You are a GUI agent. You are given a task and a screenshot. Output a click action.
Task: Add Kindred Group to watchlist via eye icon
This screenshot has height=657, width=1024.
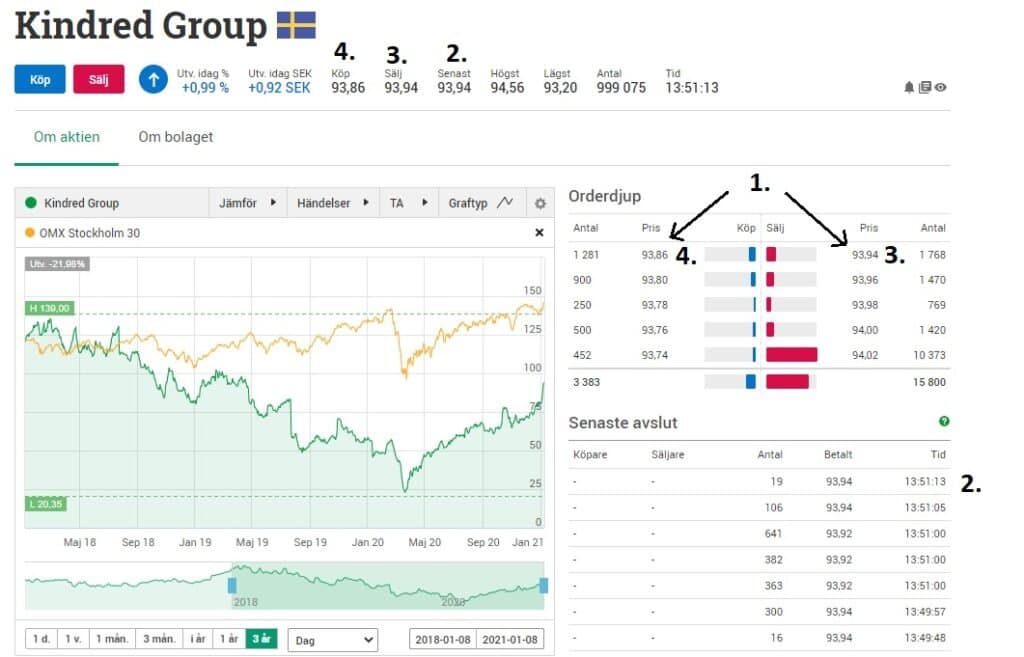pos(942,87)
